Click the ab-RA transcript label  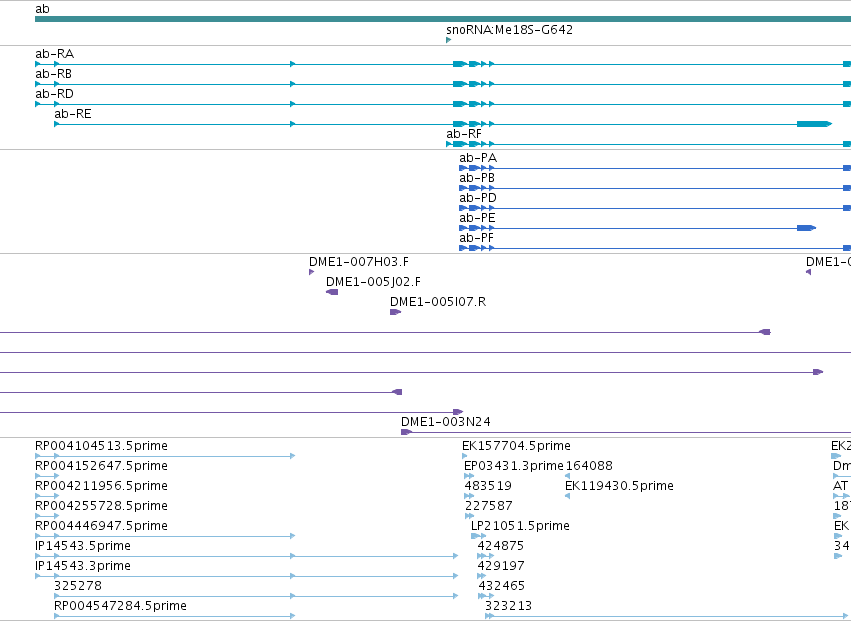54,54
